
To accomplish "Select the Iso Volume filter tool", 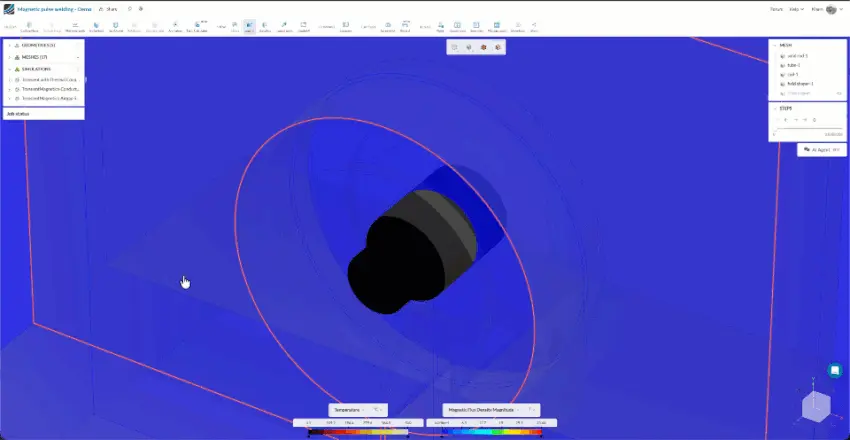I will click(x=116, y=27).
